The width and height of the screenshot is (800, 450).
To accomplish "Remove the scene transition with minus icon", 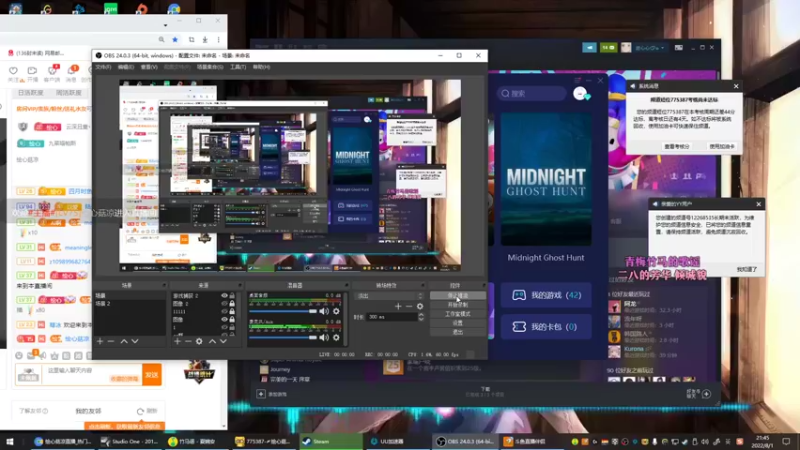I will [409, 306].
